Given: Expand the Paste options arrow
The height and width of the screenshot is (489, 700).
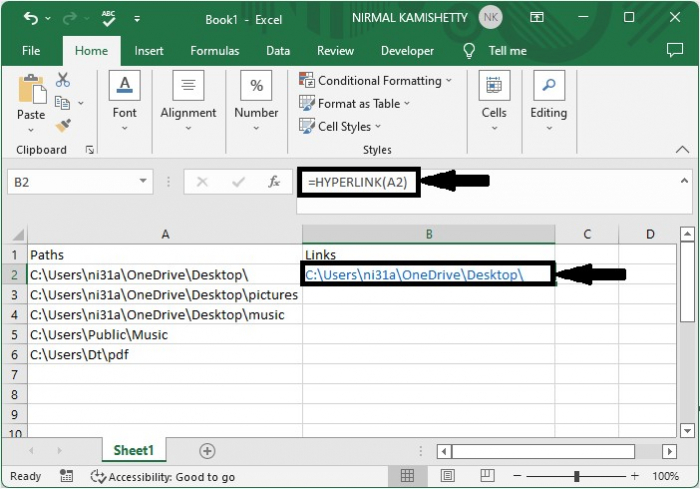Looking at the screenshot, I should [31, 130].
